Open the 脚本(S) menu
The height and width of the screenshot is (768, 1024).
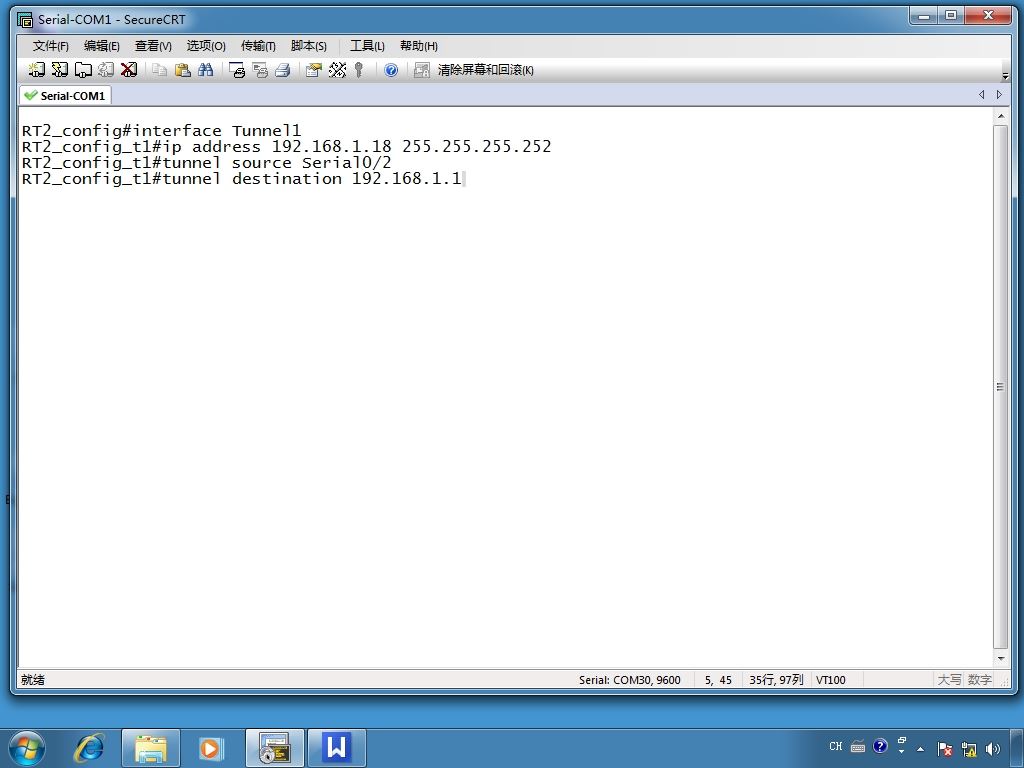coord(308,46)
